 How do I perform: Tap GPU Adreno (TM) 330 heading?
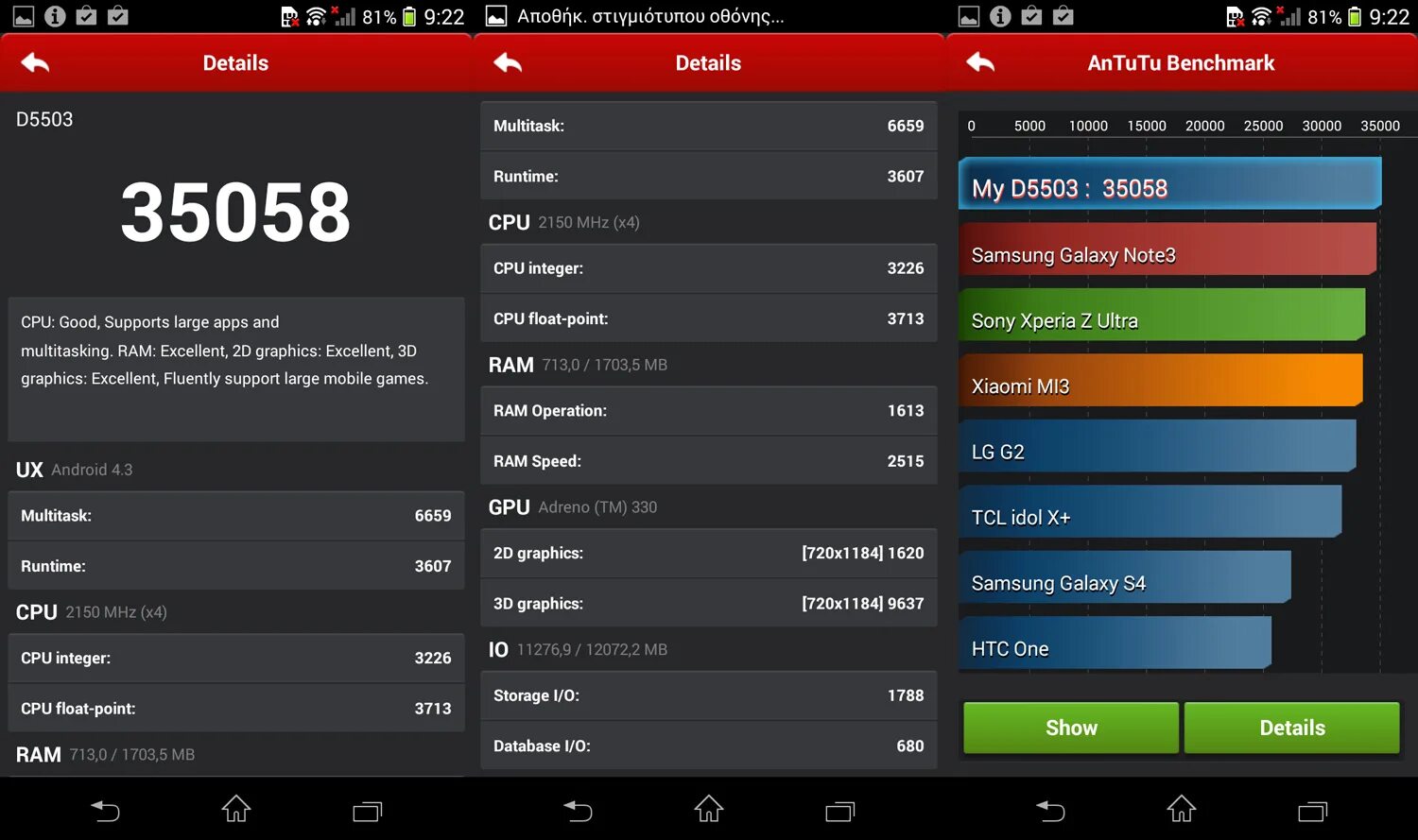pos(573,507)
